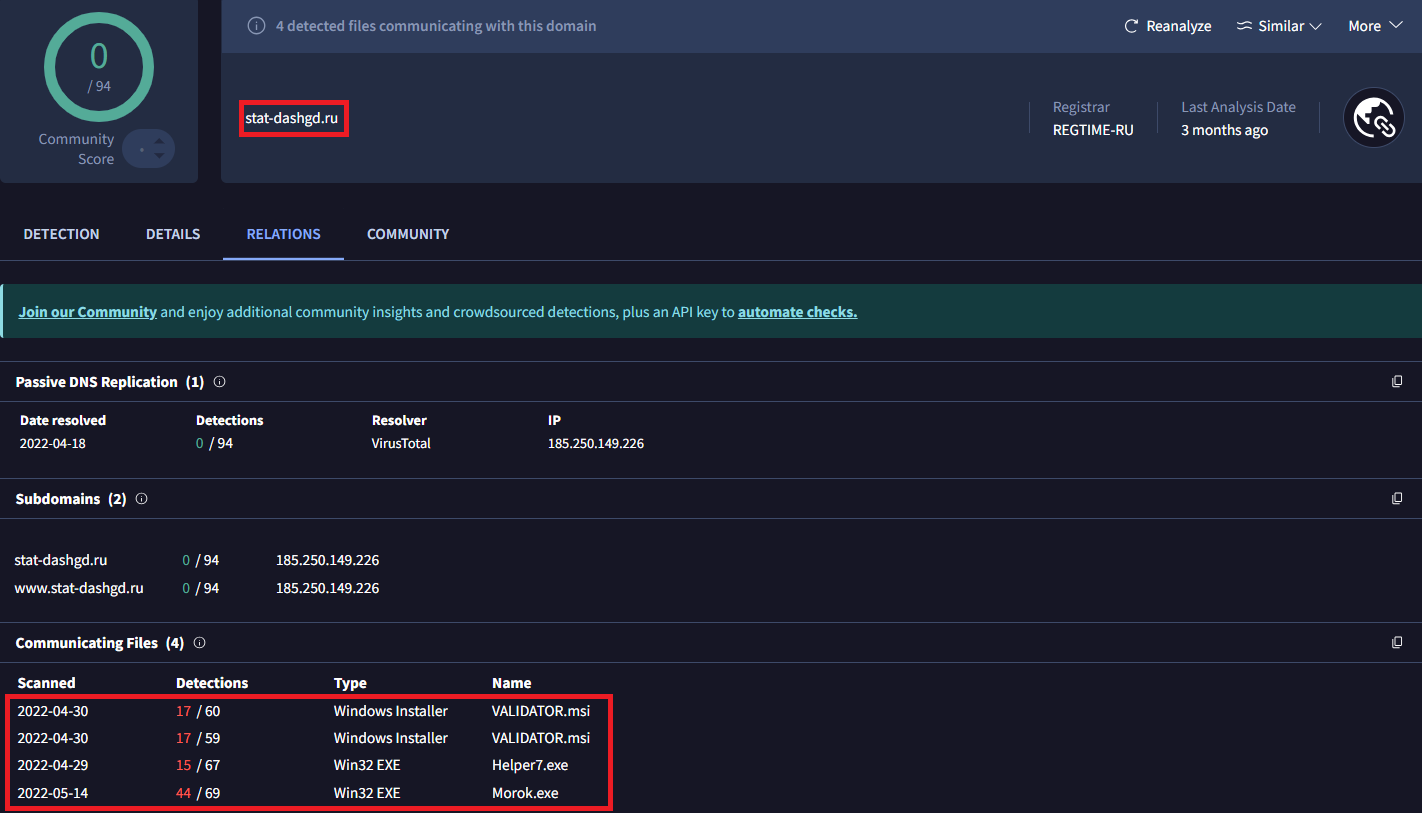The image size is (1422, 813).
Task: Downvote the community score
Action: [x=159, y=157]
